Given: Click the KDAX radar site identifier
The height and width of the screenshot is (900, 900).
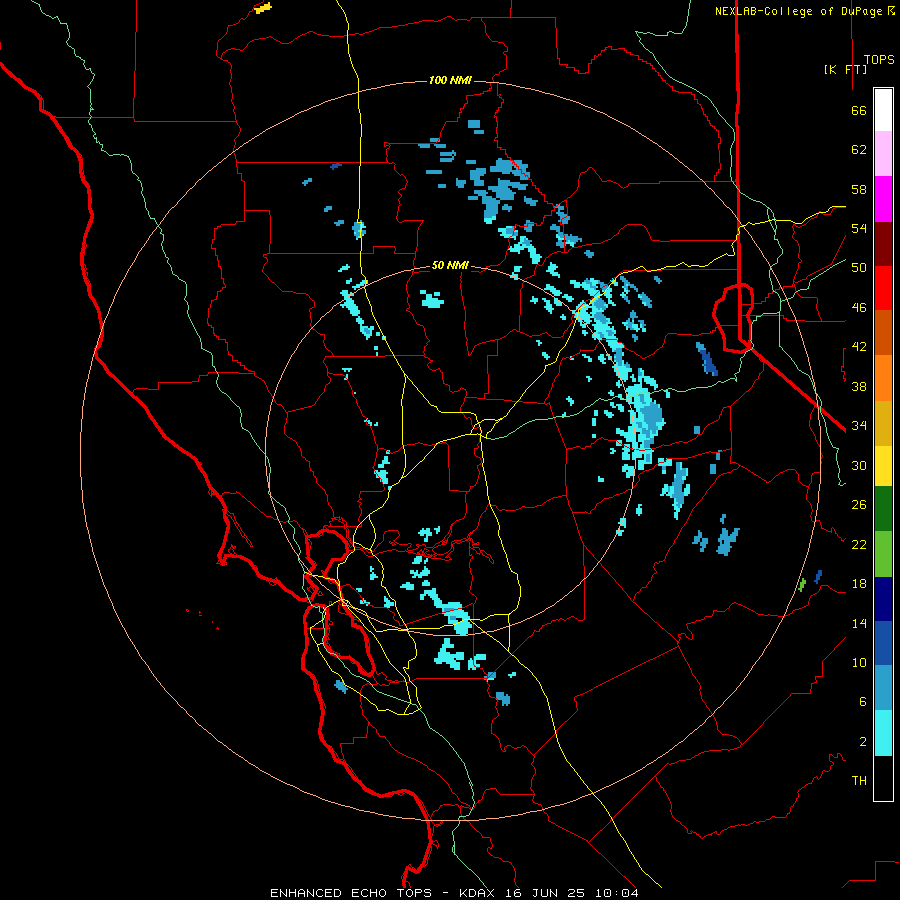Looking at the screenshot, I should click(x=479, y=893).
